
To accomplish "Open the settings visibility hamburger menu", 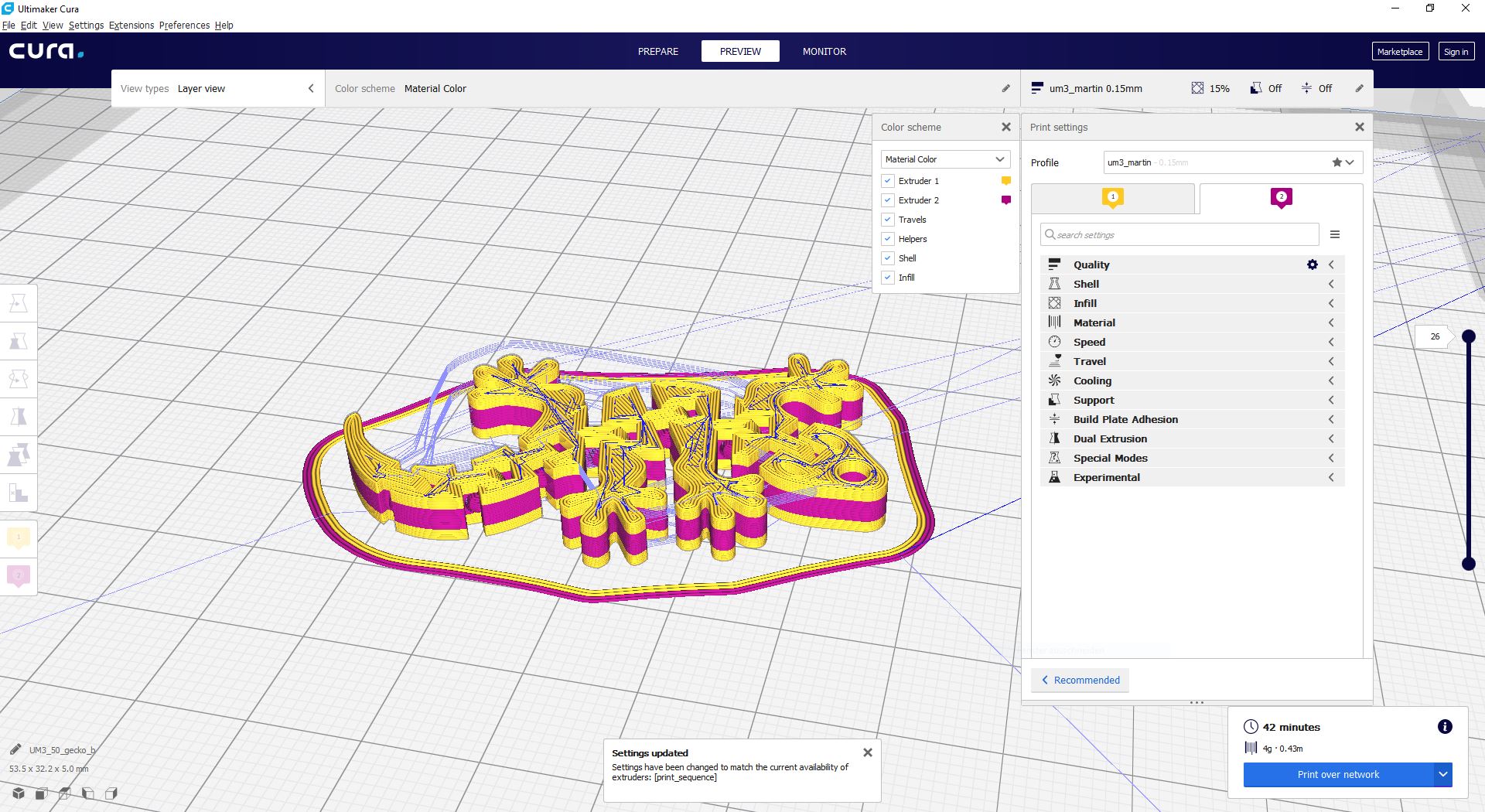I will tap(1335, 234).
